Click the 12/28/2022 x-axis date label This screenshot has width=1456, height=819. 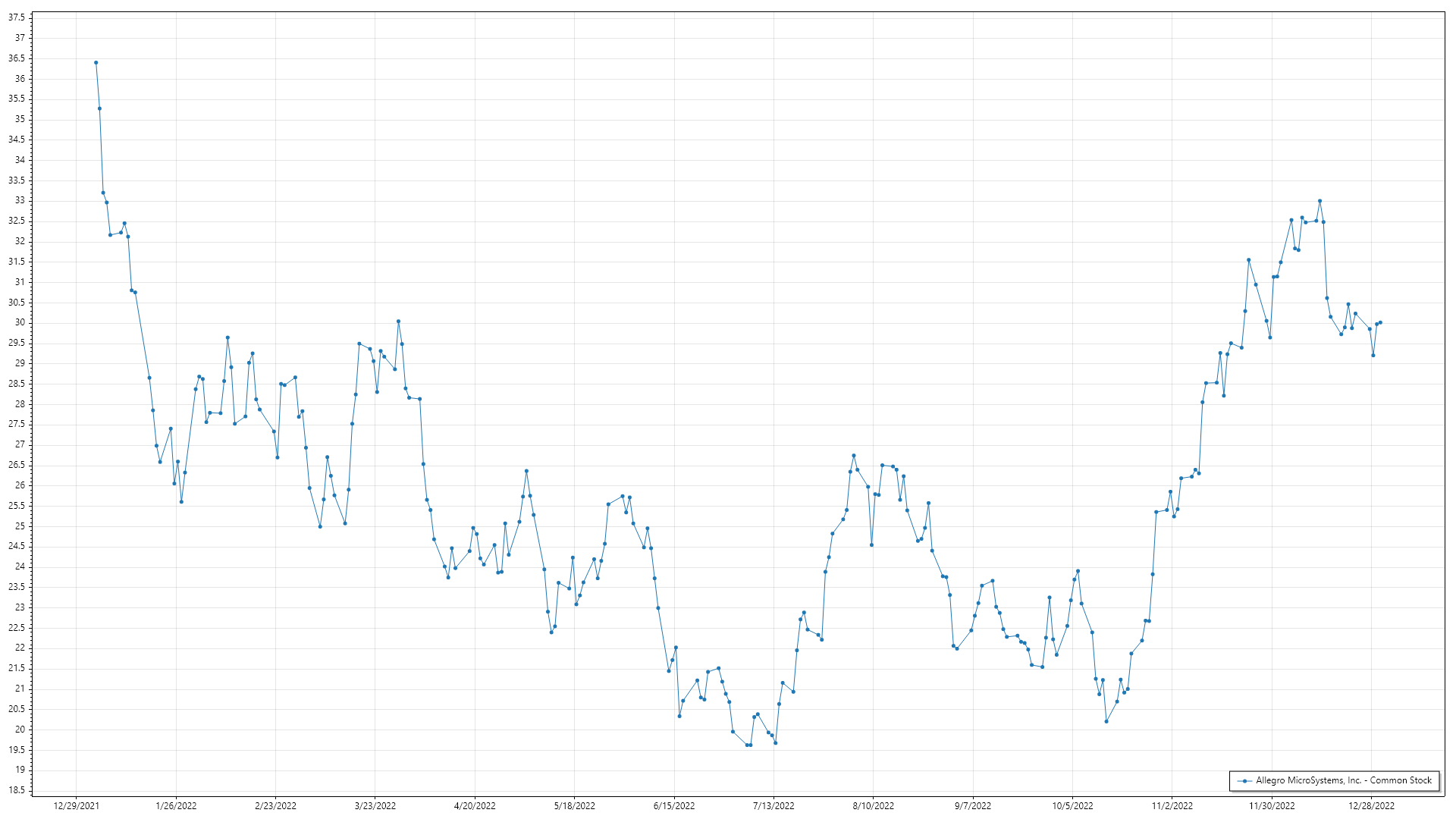click(x=1371, y=805)
